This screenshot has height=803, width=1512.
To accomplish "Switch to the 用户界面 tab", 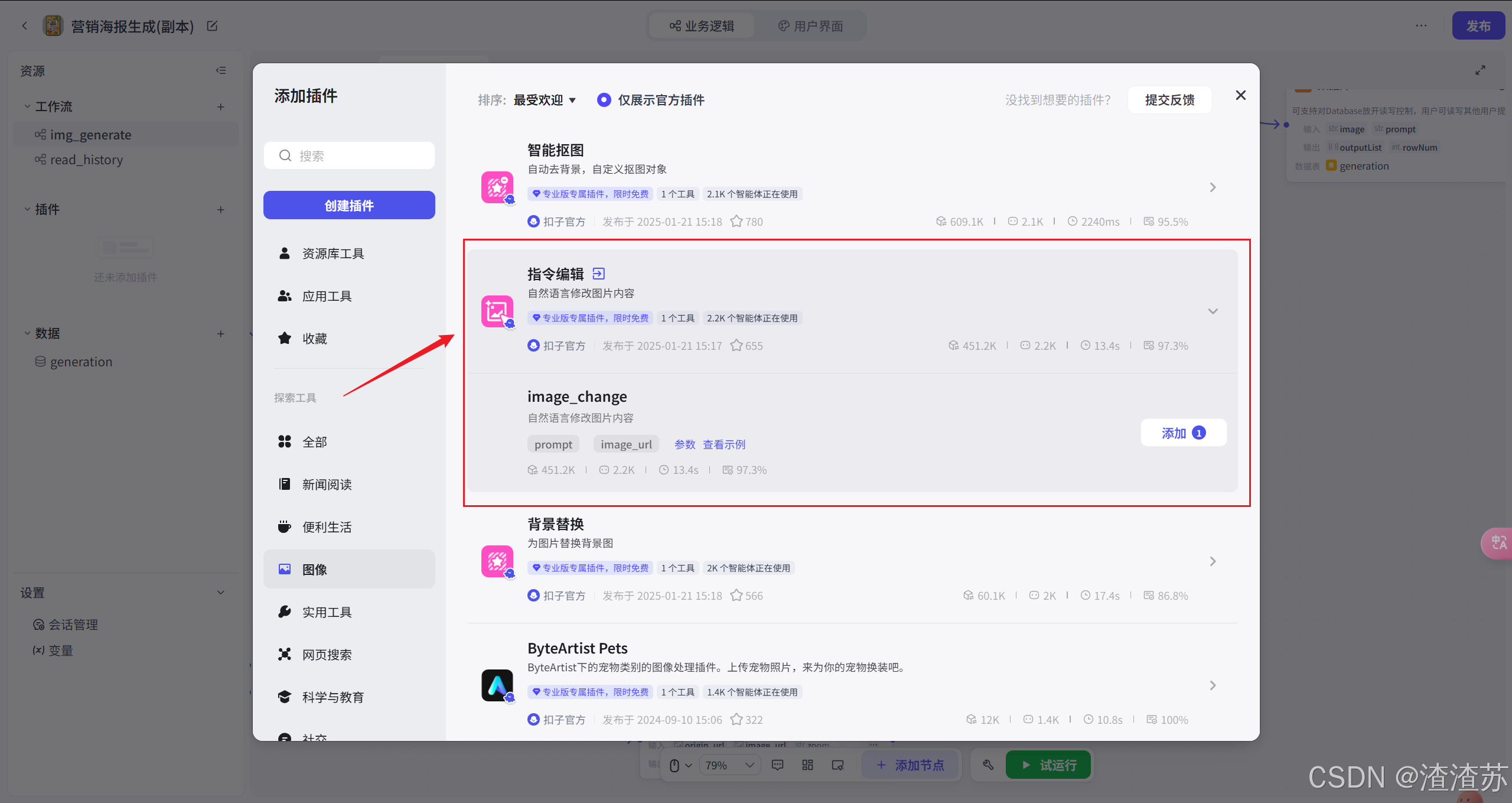I will (x=811, y=26).
